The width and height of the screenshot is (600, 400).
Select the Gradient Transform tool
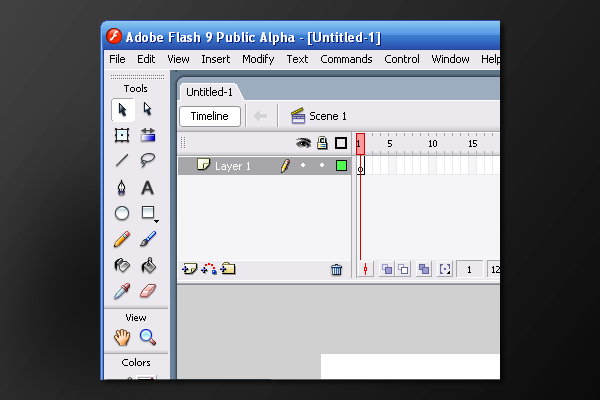(148, 135)
